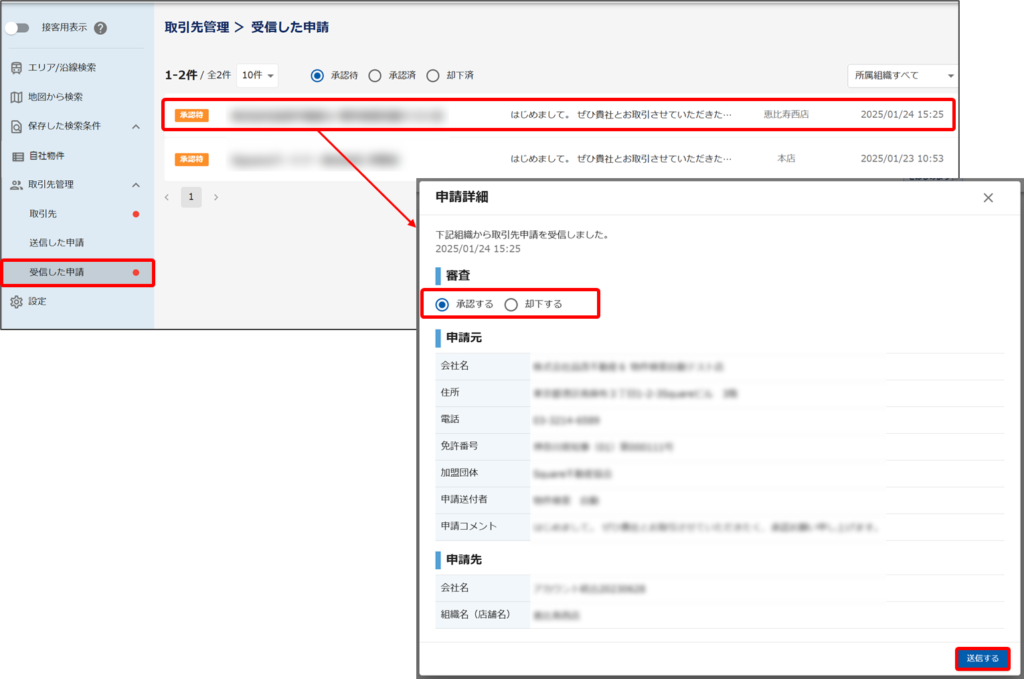Viewport: 1024px width, 679px height.
Task: Open the 本店 application row from 2025/01/23
Action: 558,159
